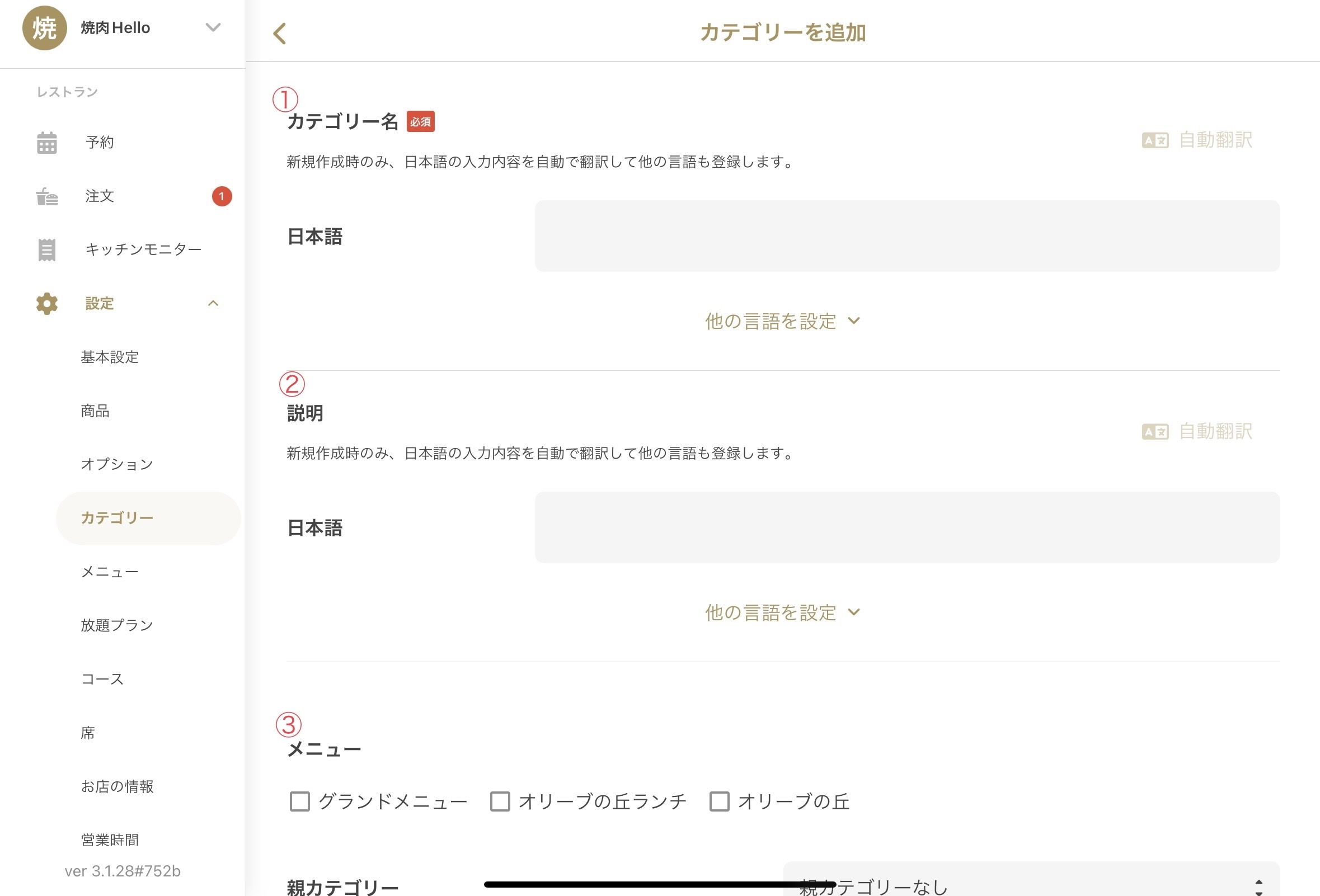1320x896 pixels.
Task: Go to 放題プラン settings page
Action: pyautogui.click(x=117, y=625)
